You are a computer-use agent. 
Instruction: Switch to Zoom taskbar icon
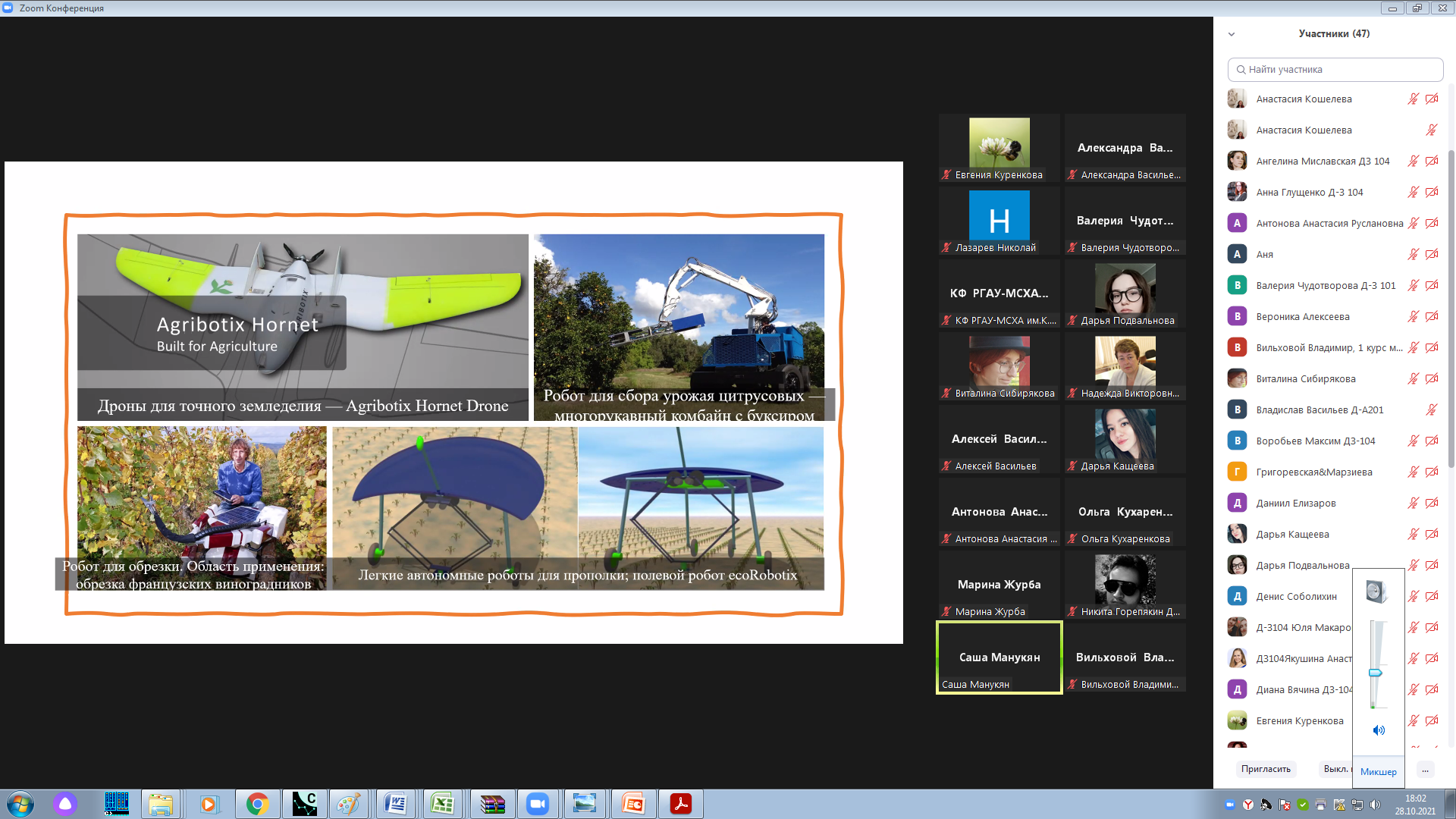(x=538, y=804)
